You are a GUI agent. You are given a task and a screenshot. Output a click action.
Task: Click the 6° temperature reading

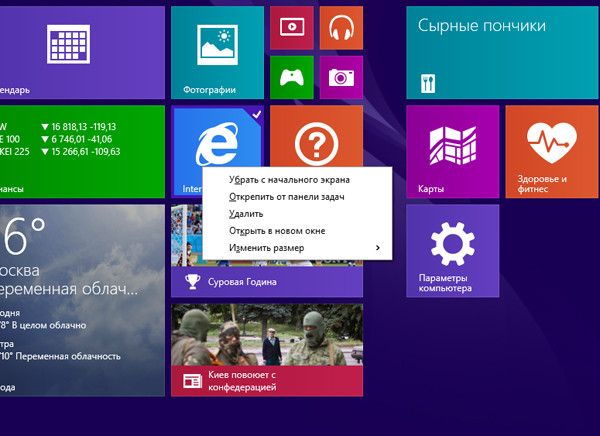point(24,236)
